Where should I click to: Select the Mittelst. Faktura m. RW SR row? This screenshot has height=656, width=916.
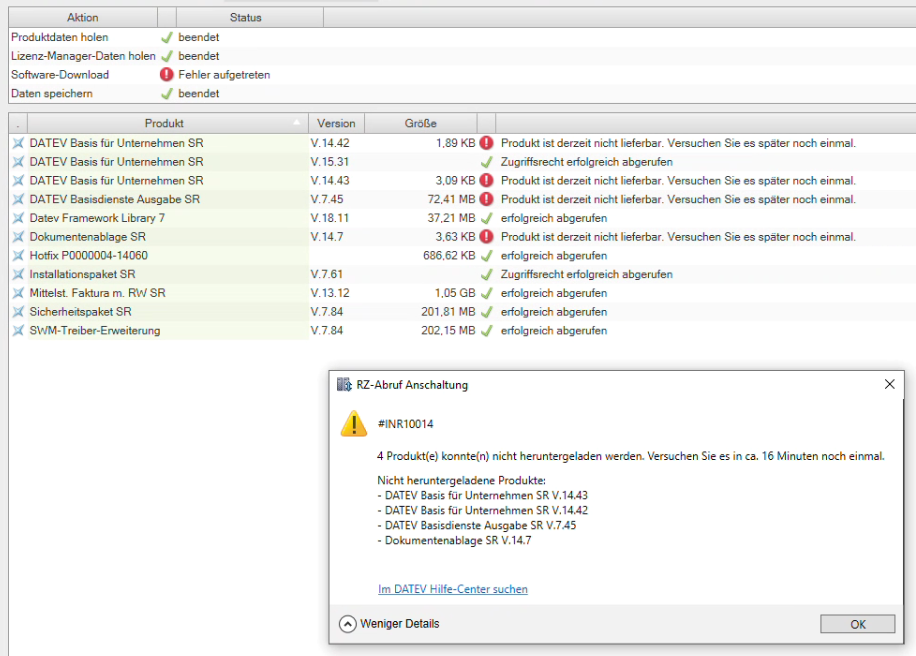[98, 293]
